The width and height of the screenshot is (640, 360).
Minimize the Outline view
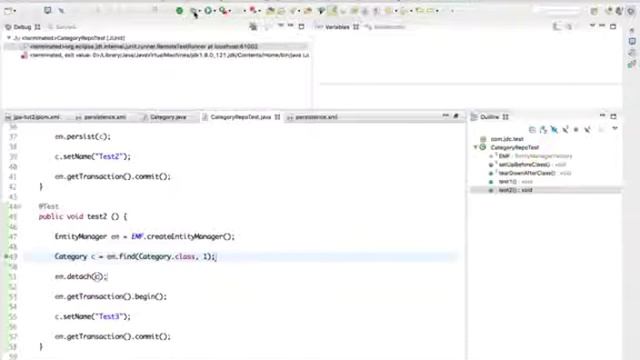602,116
